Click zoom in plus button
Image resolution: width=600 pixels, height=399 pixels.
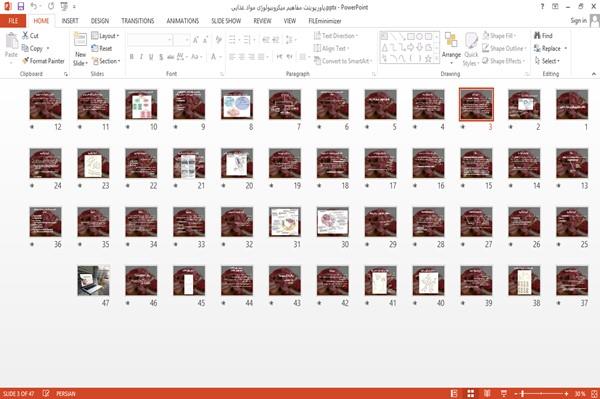(566, 394)
